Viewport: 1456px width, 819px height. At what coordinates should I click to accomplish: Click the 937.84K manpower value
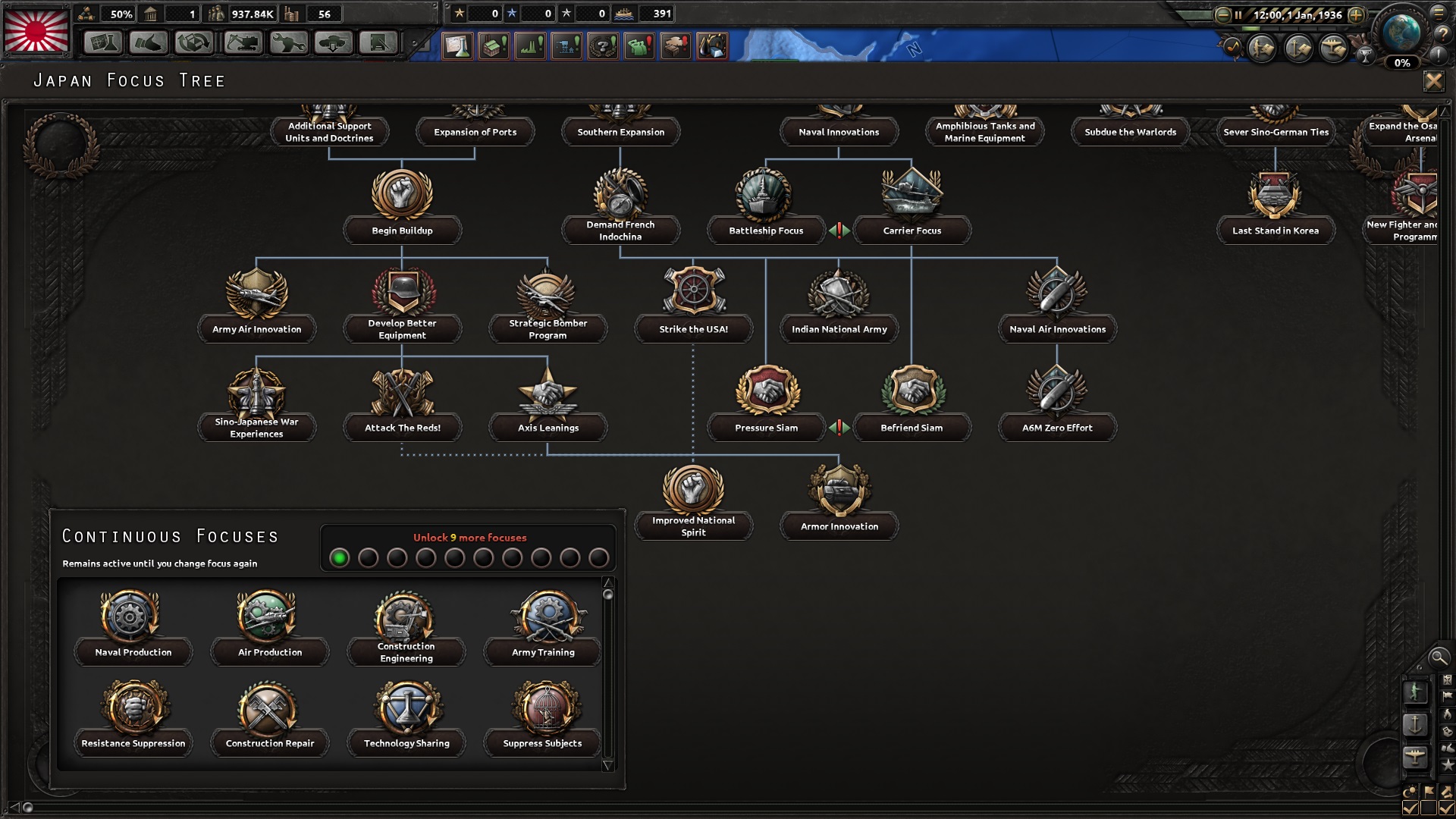pos(253,14)
